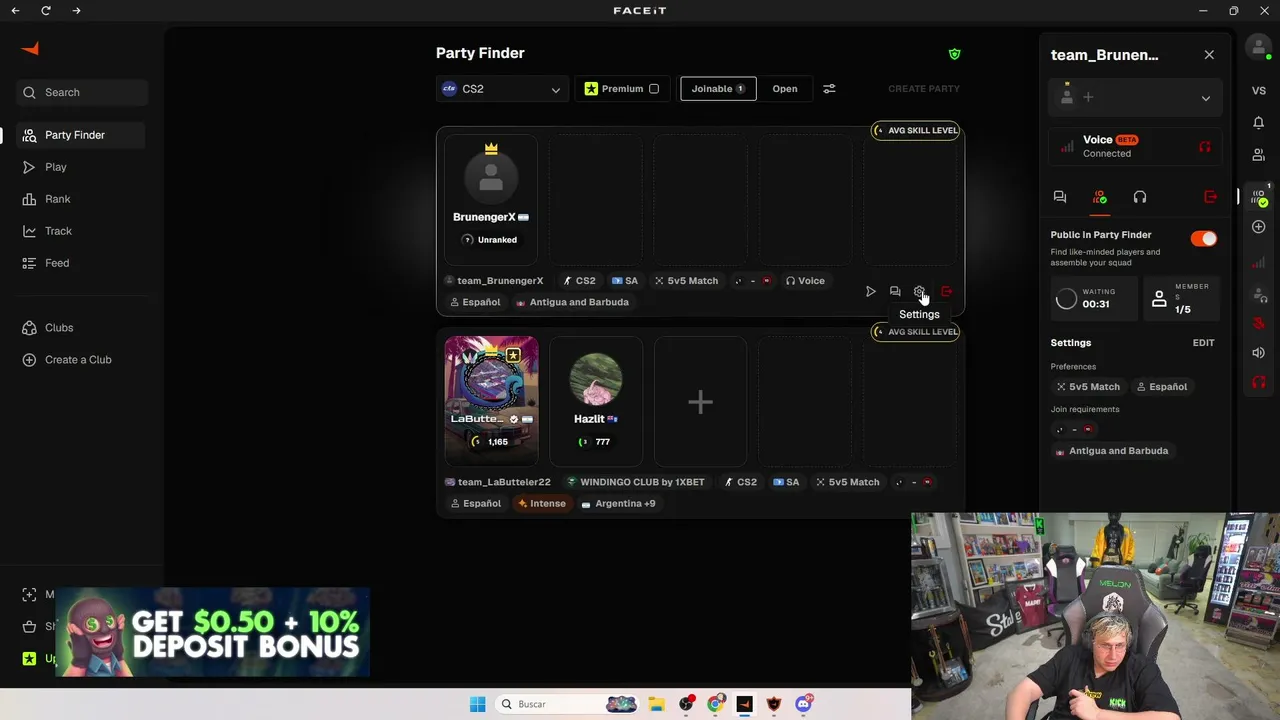
Task: Close the team_Brunen party panel
Action: (1209, 55)
